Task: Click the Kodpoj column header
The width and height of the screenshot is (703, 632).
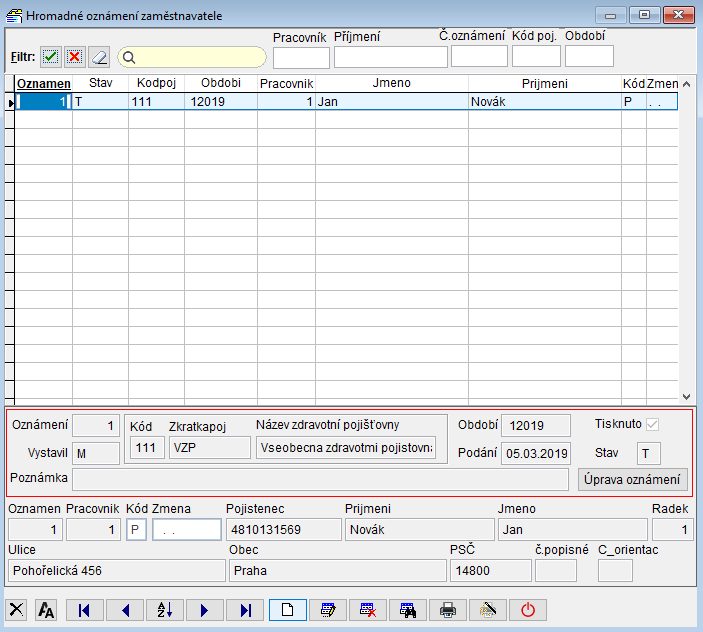Action: (156, 83)
